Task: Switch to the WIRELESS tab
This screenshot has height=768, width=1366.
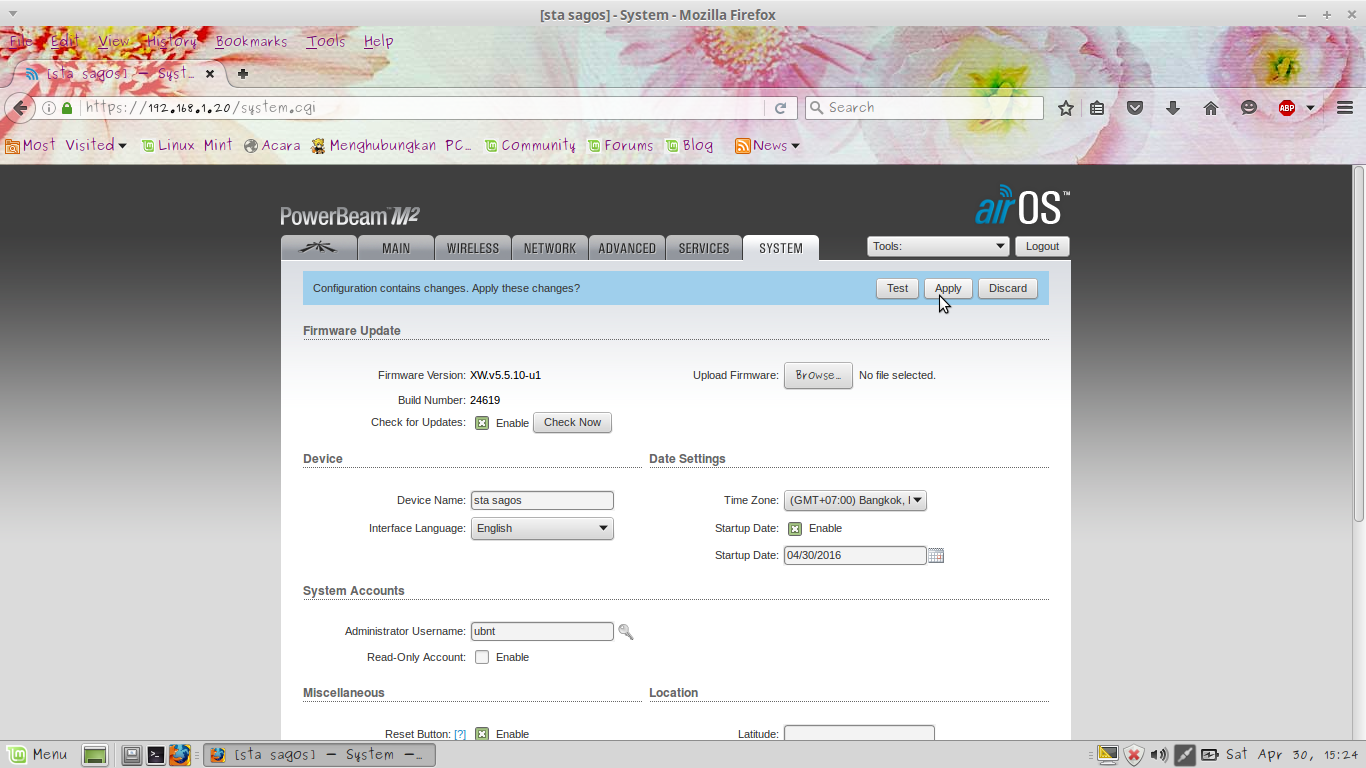Action: click(x=472, y=247)
